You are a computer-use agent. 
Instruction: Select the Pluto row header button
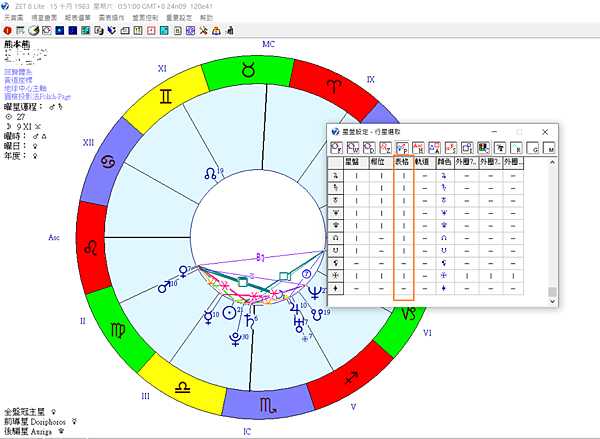[x=336, y=226]
